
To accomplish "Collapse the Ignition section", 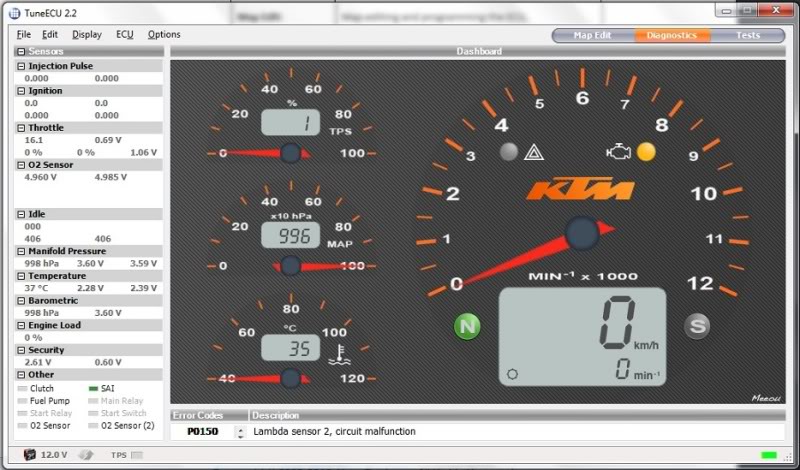I will point(21,90).
